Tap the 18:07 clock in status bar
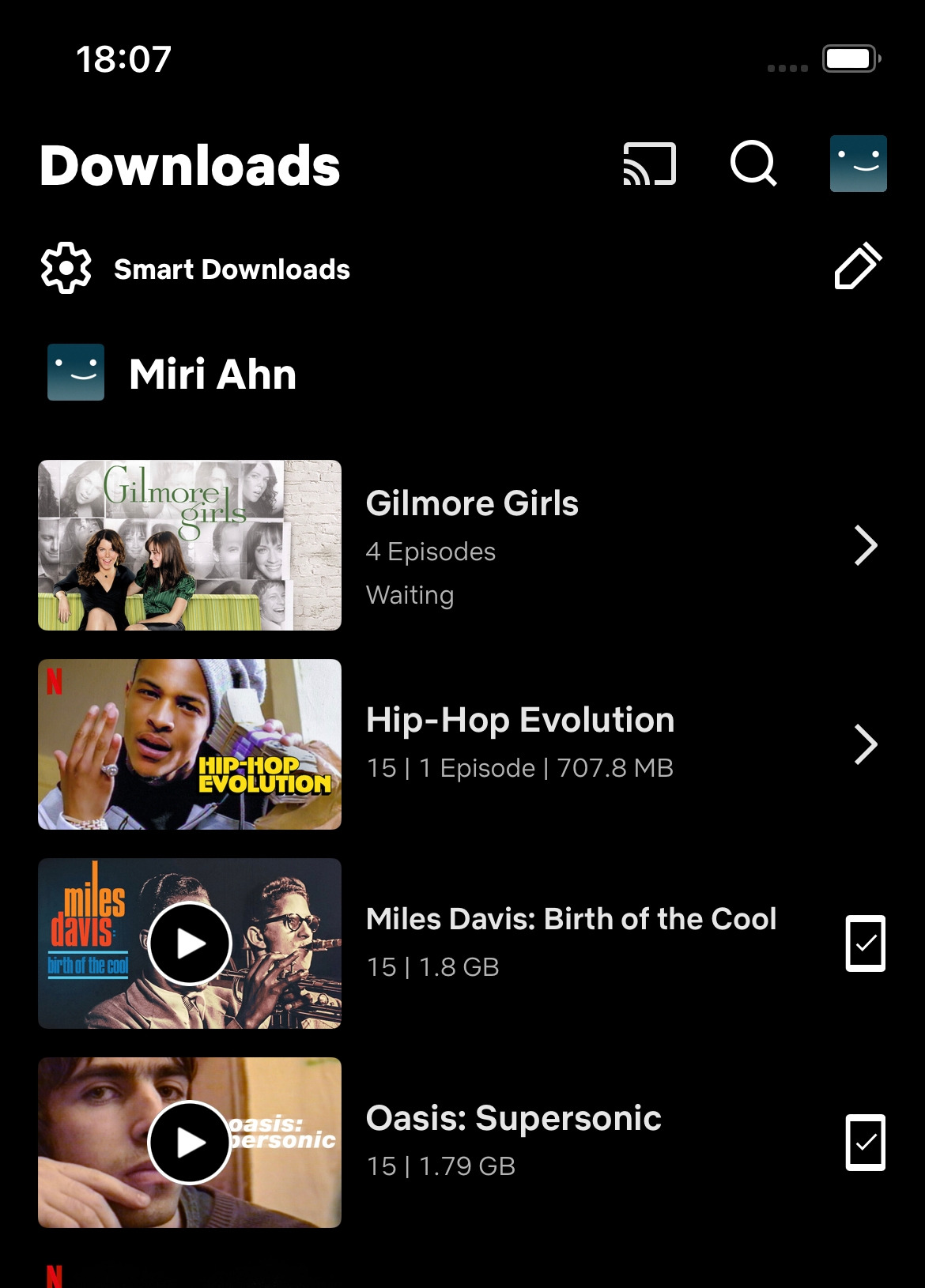 (x=124, y=59)
